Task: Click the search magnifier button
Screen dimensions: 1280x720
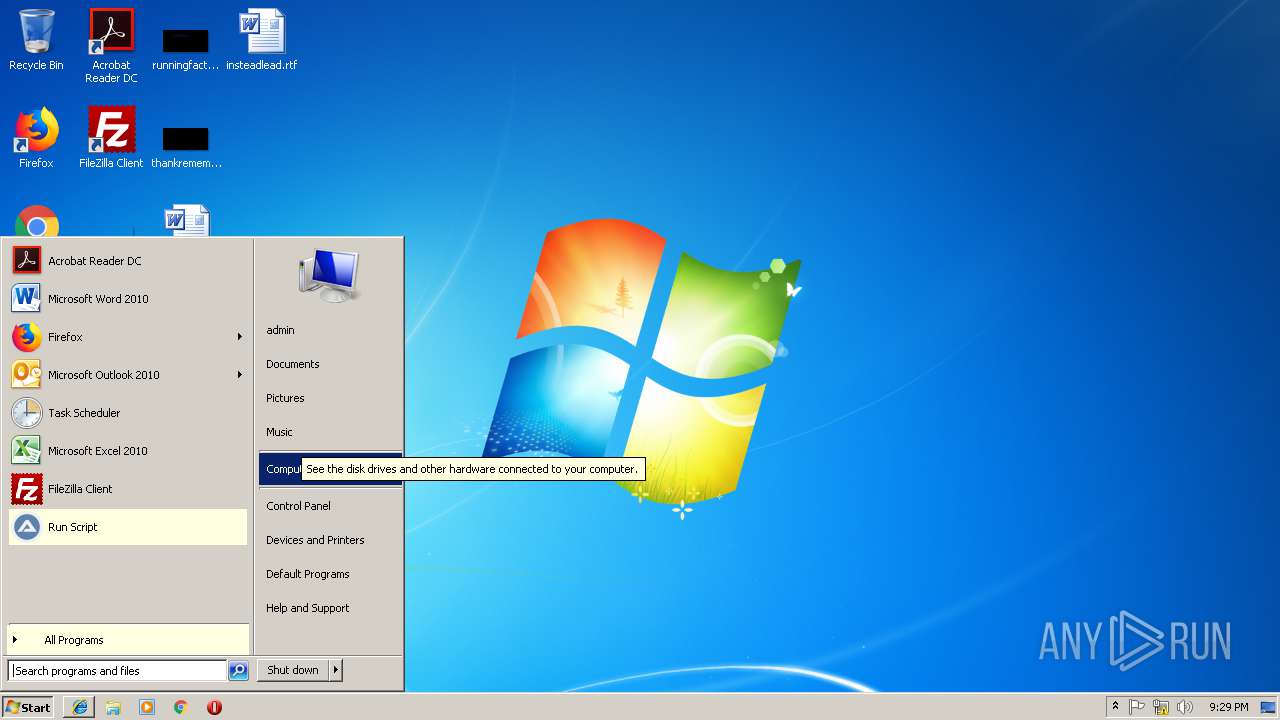Action: pos(238,671)
